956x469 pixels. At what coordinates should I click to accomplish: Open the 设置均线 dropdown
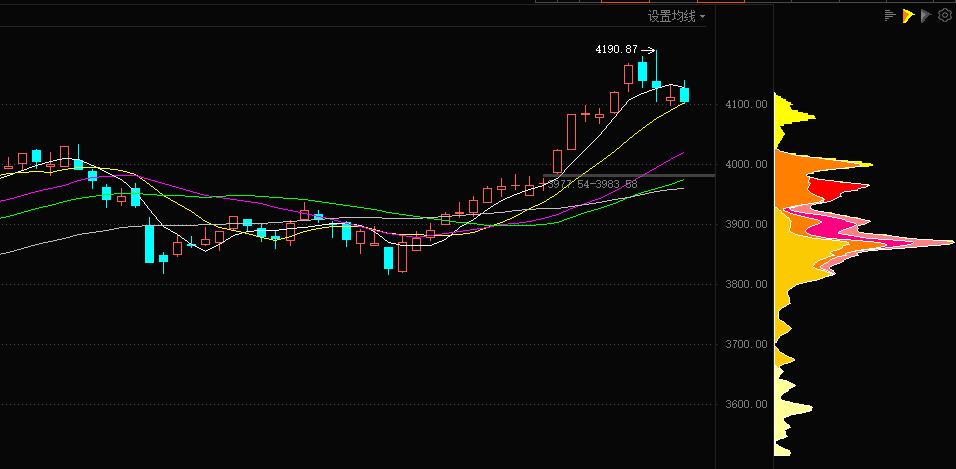pyautogui.click(x=676, y=16)
